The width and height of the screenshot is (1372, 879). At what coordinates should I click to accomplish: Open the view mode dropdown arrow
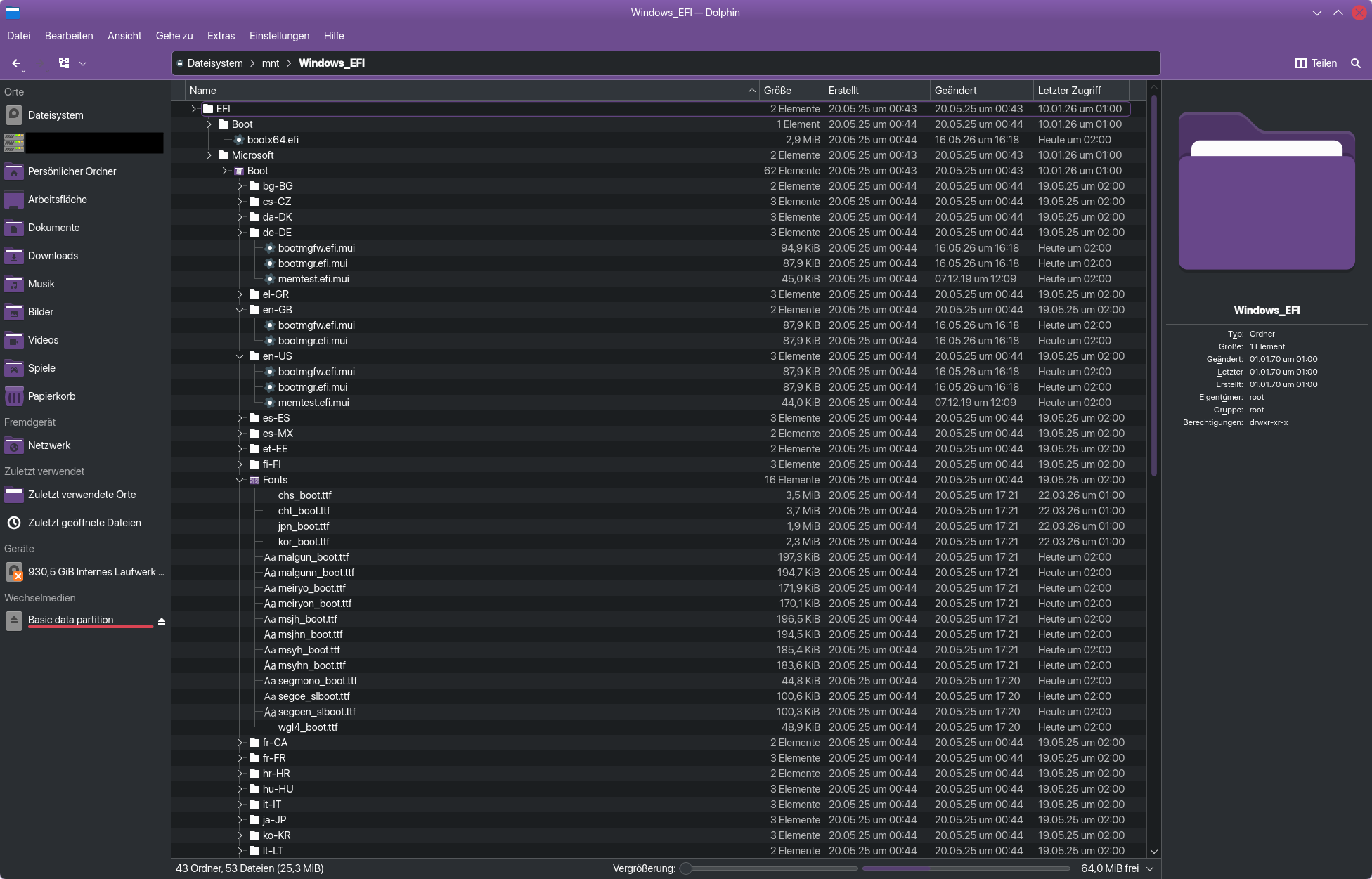83,63
